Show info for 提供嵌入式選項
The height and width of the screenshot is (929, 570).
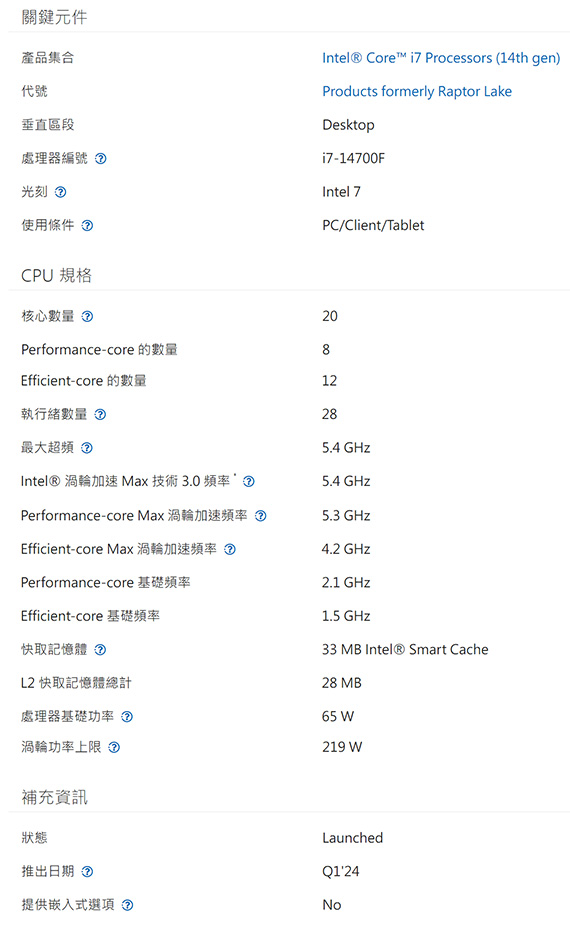pos(127,905)
